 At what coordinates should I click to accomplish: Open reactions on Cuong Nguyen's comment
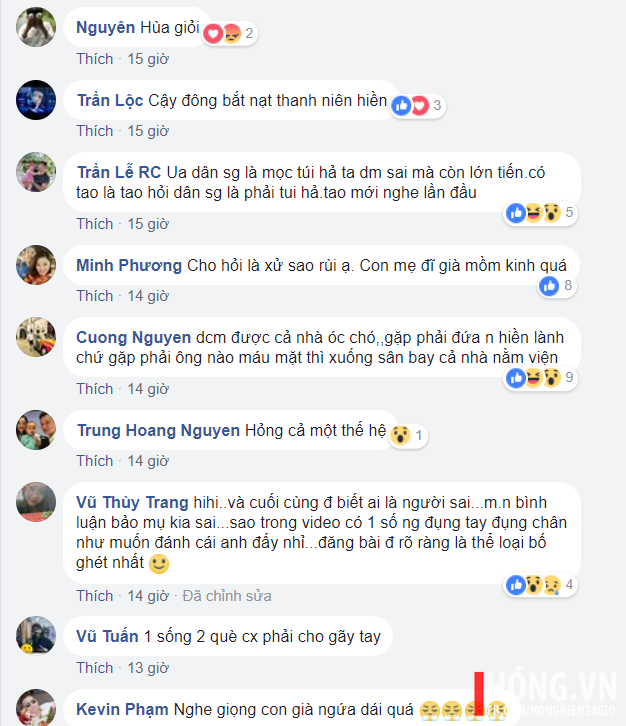[540, 378]
